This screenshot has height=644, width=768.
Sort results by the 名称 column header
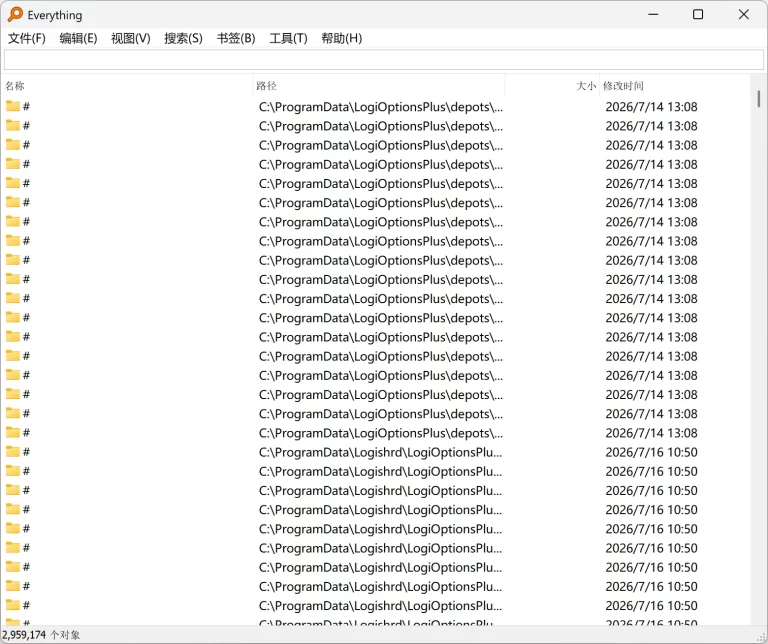click(x=127, y=86)
